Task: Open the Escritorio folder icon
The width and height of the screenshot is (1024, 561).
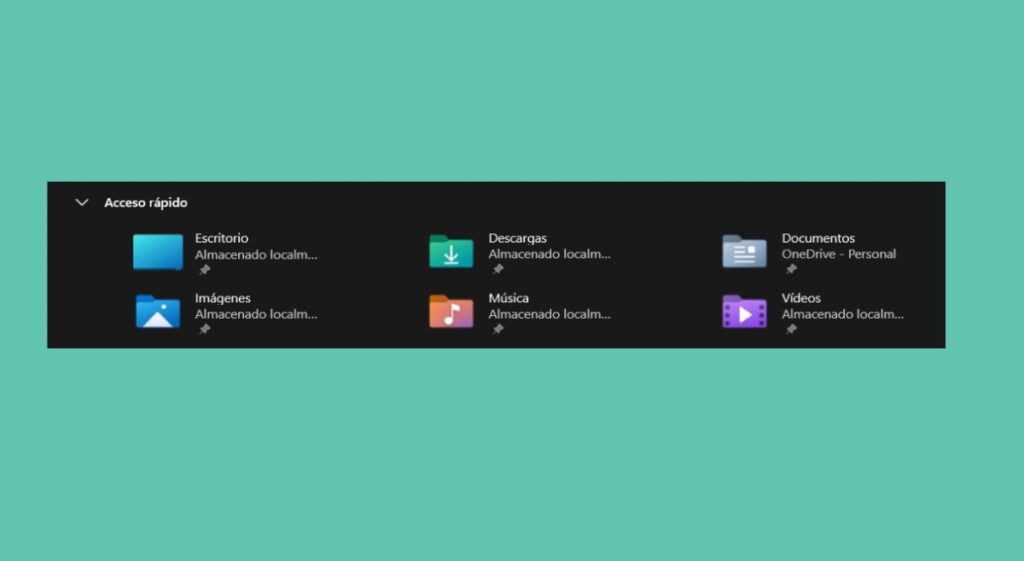Action: [158, 251]
